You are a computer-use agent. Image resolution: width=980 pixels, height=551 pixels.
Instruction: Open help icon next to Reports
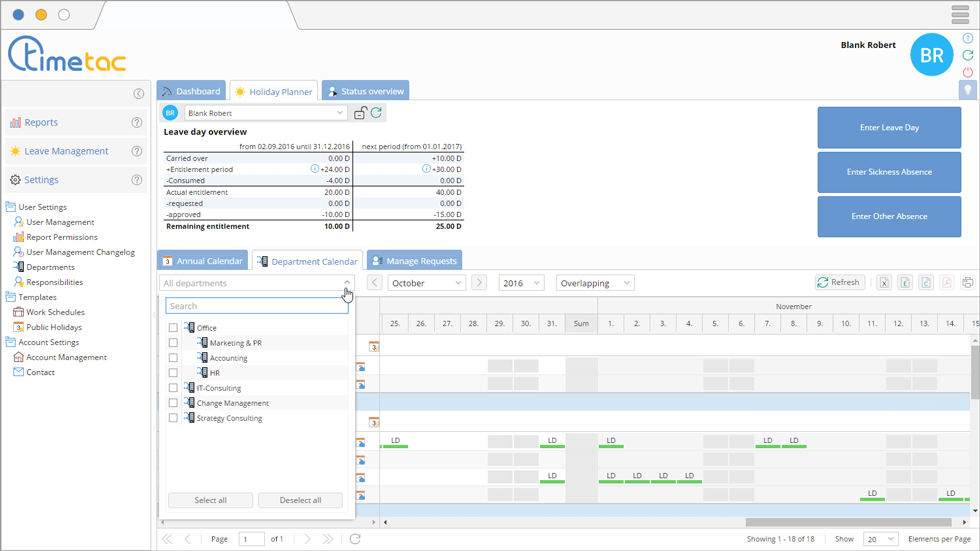tap(137, 123)
